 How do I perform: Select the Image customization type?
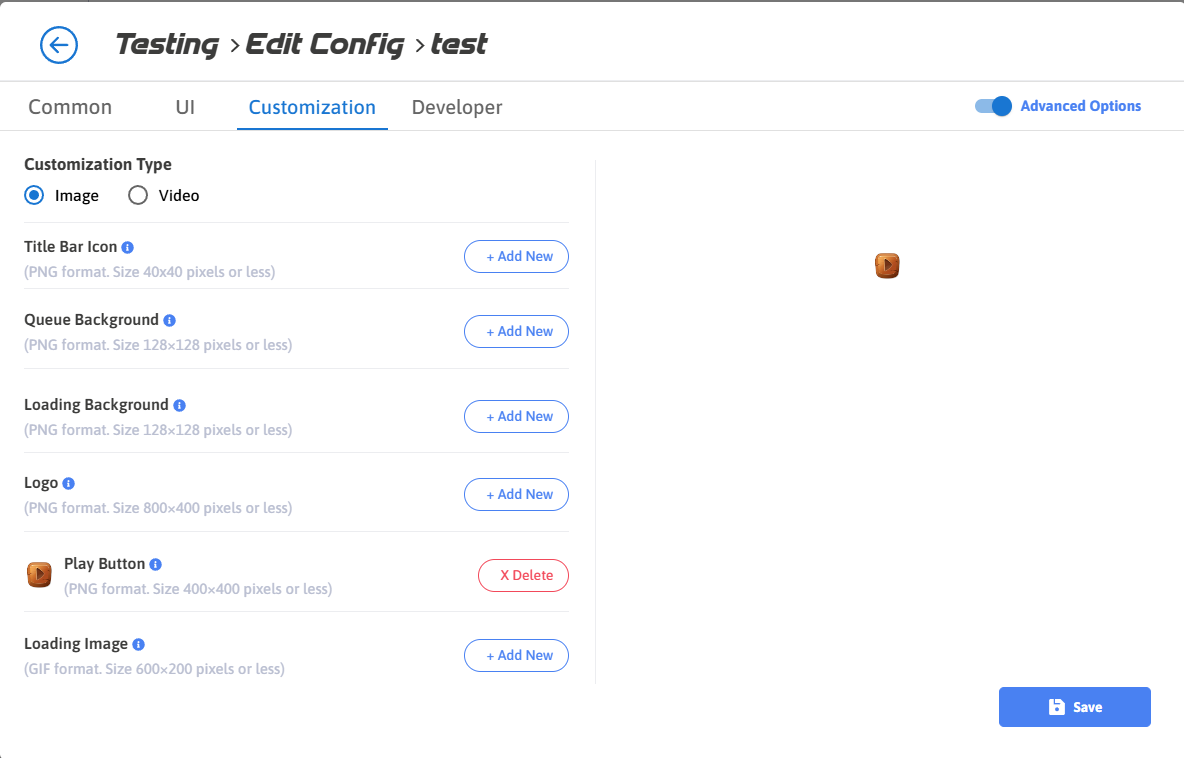pyautogui.click(x=35, y=196)
